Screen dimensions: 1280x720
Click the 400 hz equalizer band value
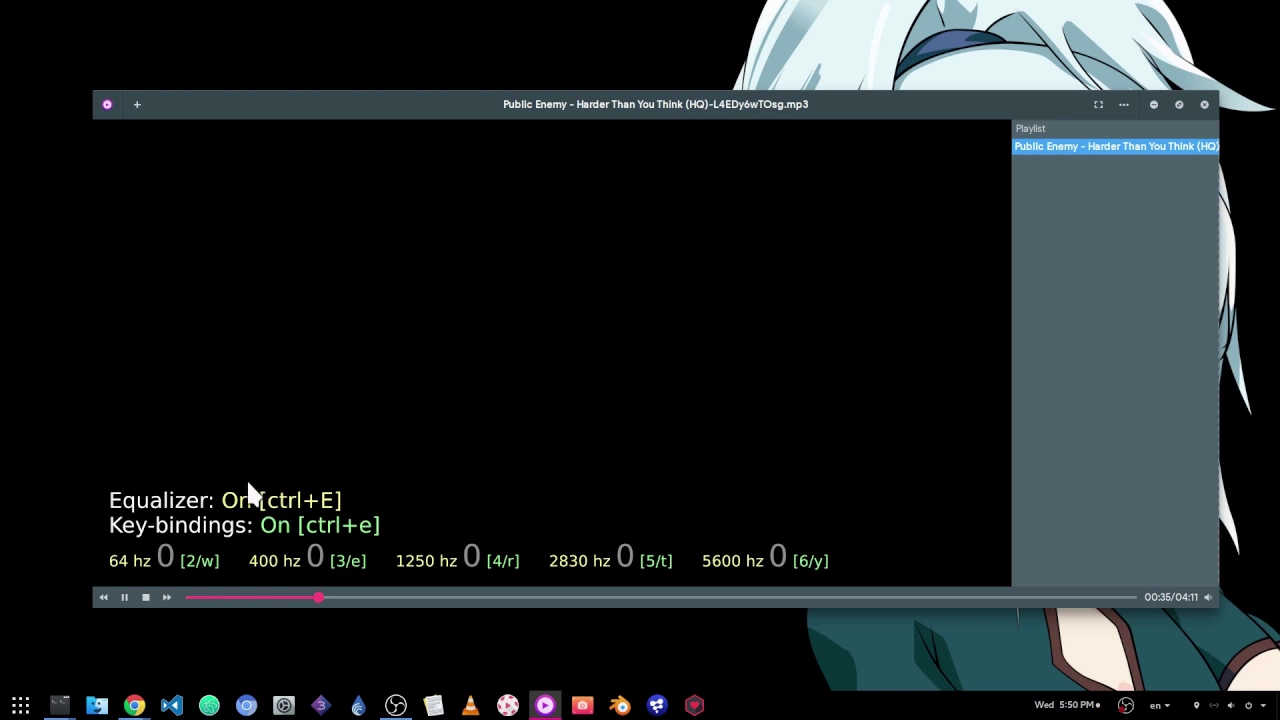tap(315, 557)
